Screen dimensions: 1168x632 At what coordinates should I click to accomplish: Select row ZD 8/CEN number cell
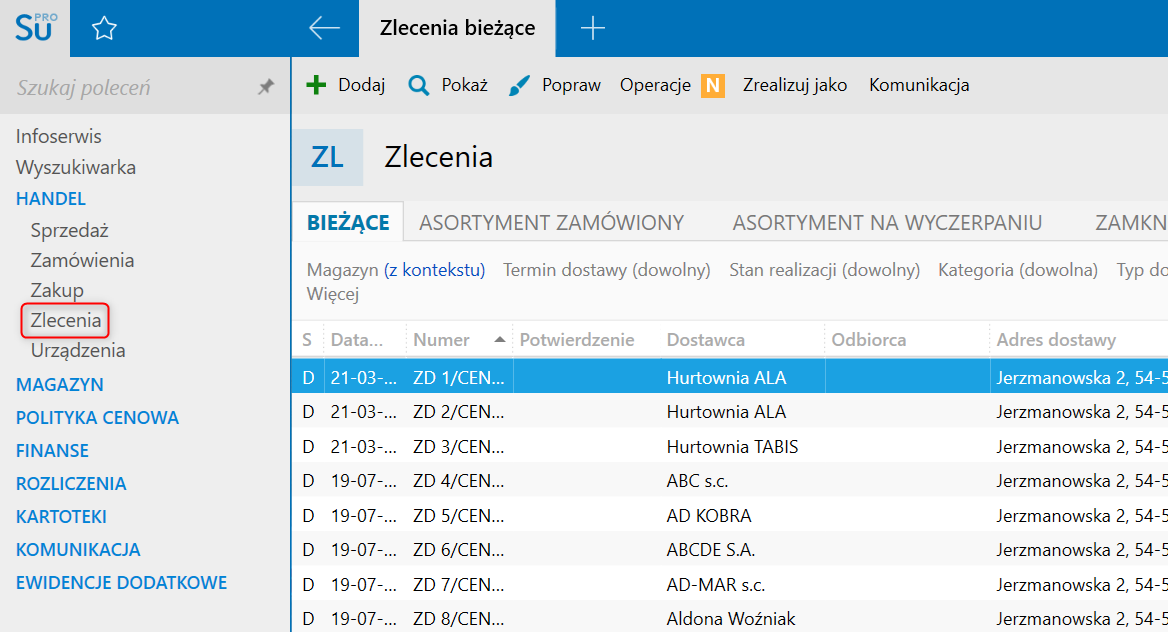coord(459,619)
